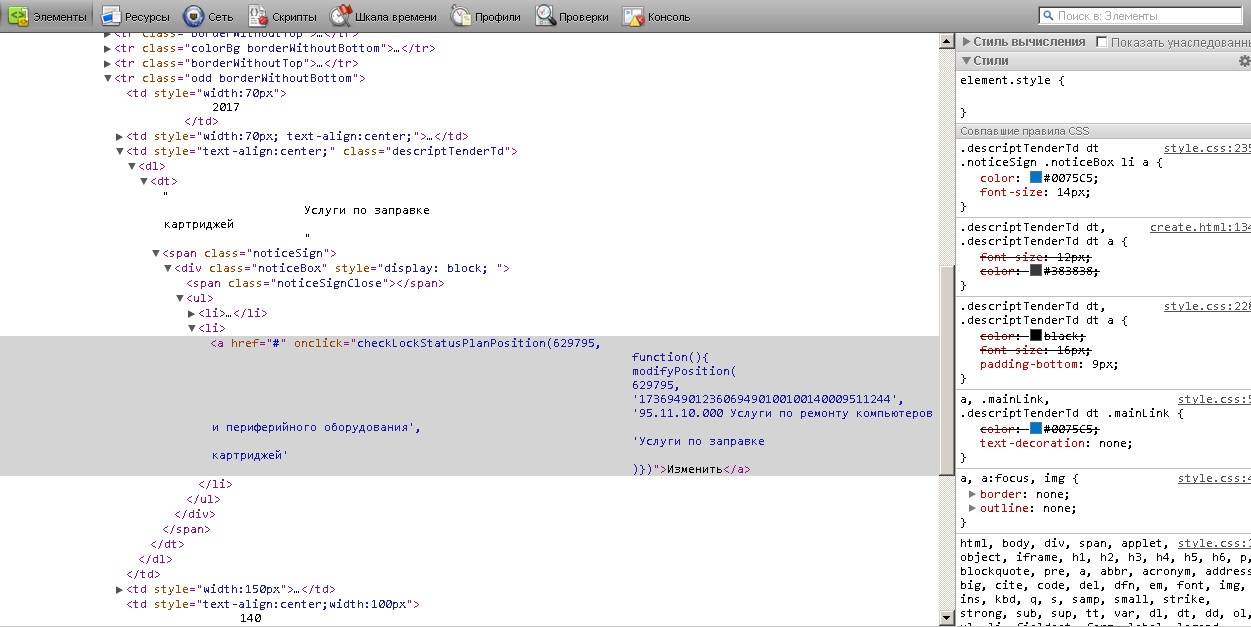
Task: Click the gear icon in Стили header
Action: coord(1245,62)
